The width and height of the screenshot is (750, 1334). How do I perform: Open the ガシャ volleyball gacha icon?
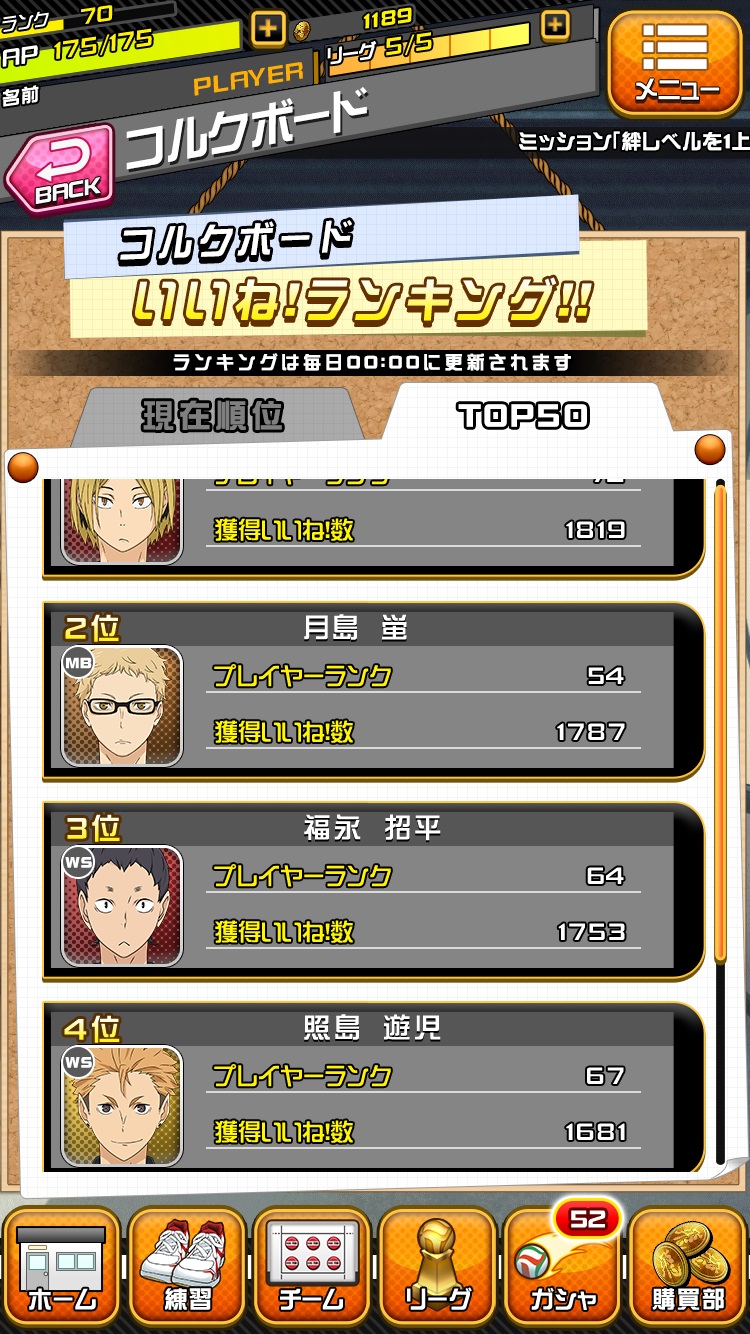pyautogui.click(x=563, y=1267)
